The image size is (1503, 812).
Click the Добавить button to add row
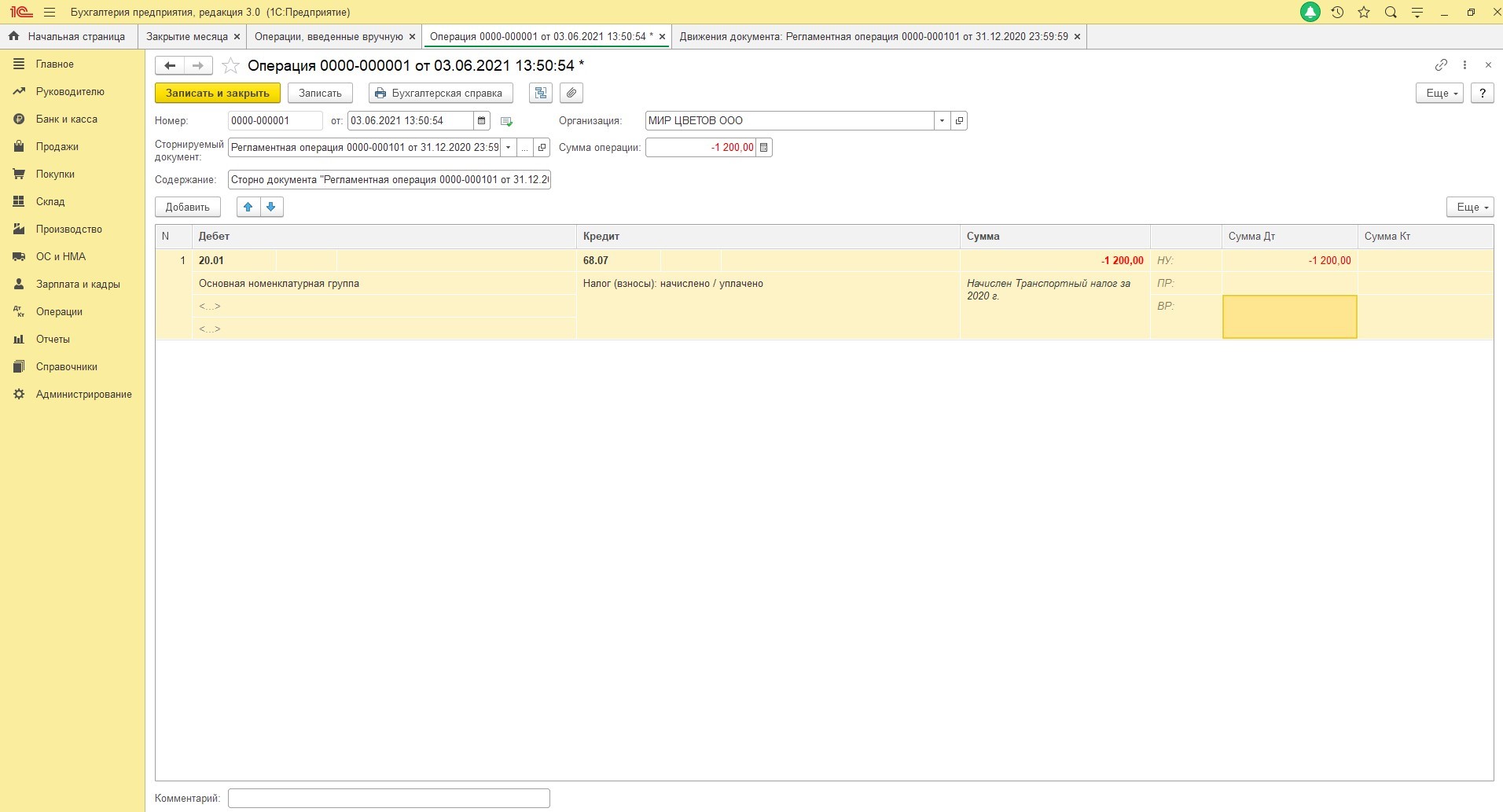coord(188,207)
